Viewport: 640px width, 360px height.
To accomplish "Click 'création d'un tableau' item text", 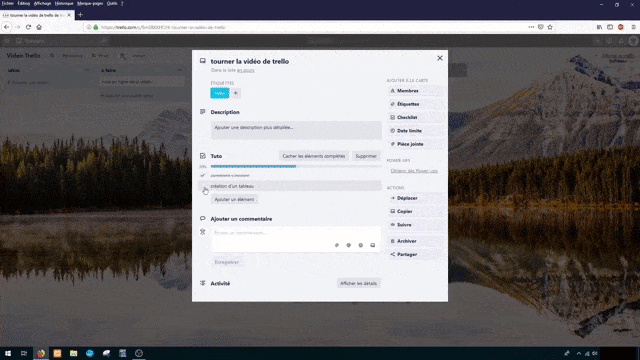I will pos(232,186).
